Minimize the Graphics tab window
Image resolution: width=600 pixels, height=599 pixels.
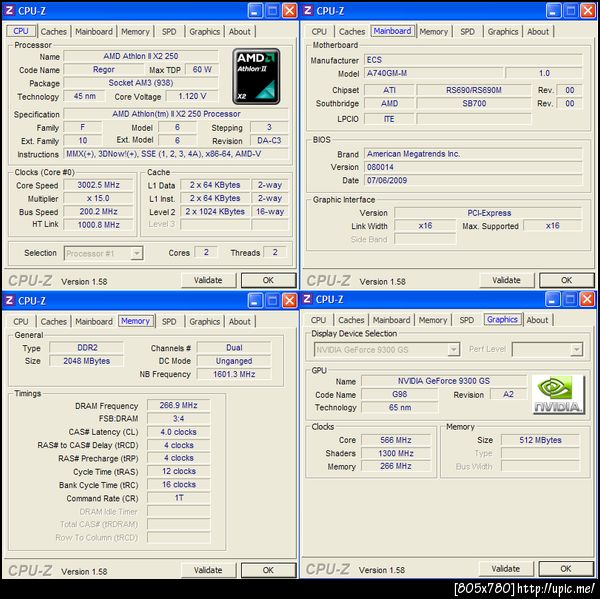(553, 299)
